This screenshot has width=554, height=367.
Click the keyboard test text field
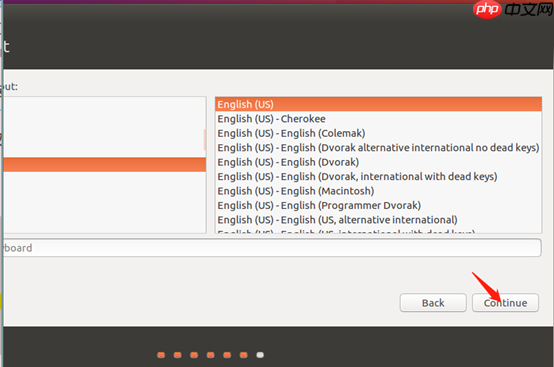(x=272, y=248)
